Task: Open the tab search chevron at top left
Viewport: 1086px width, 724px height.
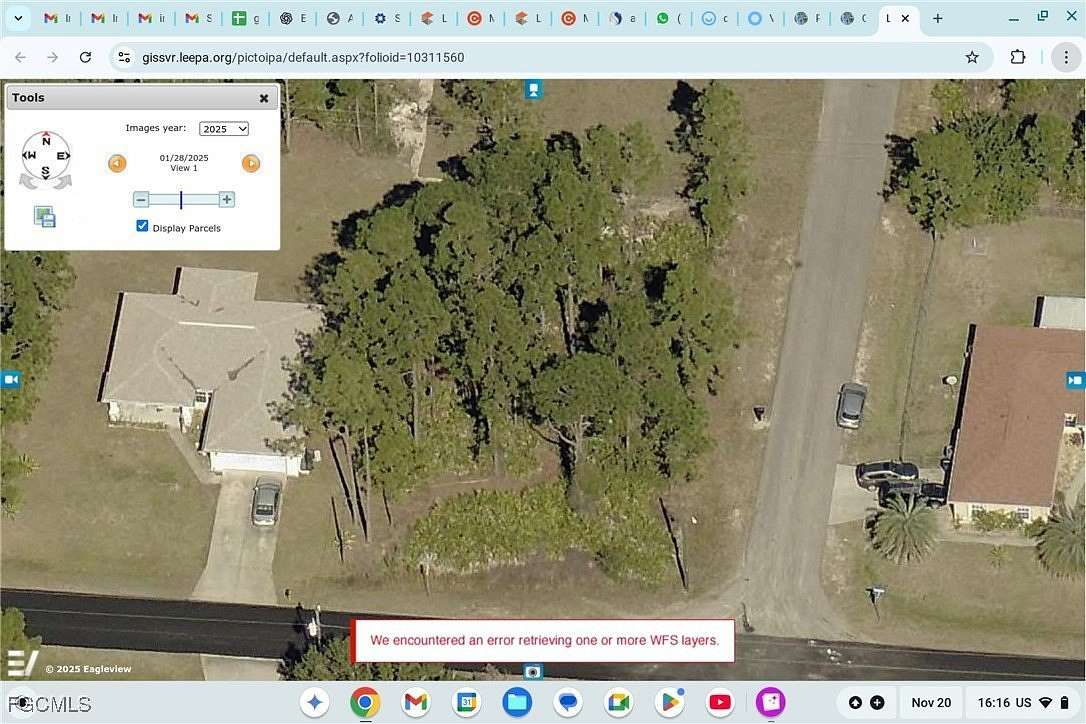Action: tap(17, 16)
